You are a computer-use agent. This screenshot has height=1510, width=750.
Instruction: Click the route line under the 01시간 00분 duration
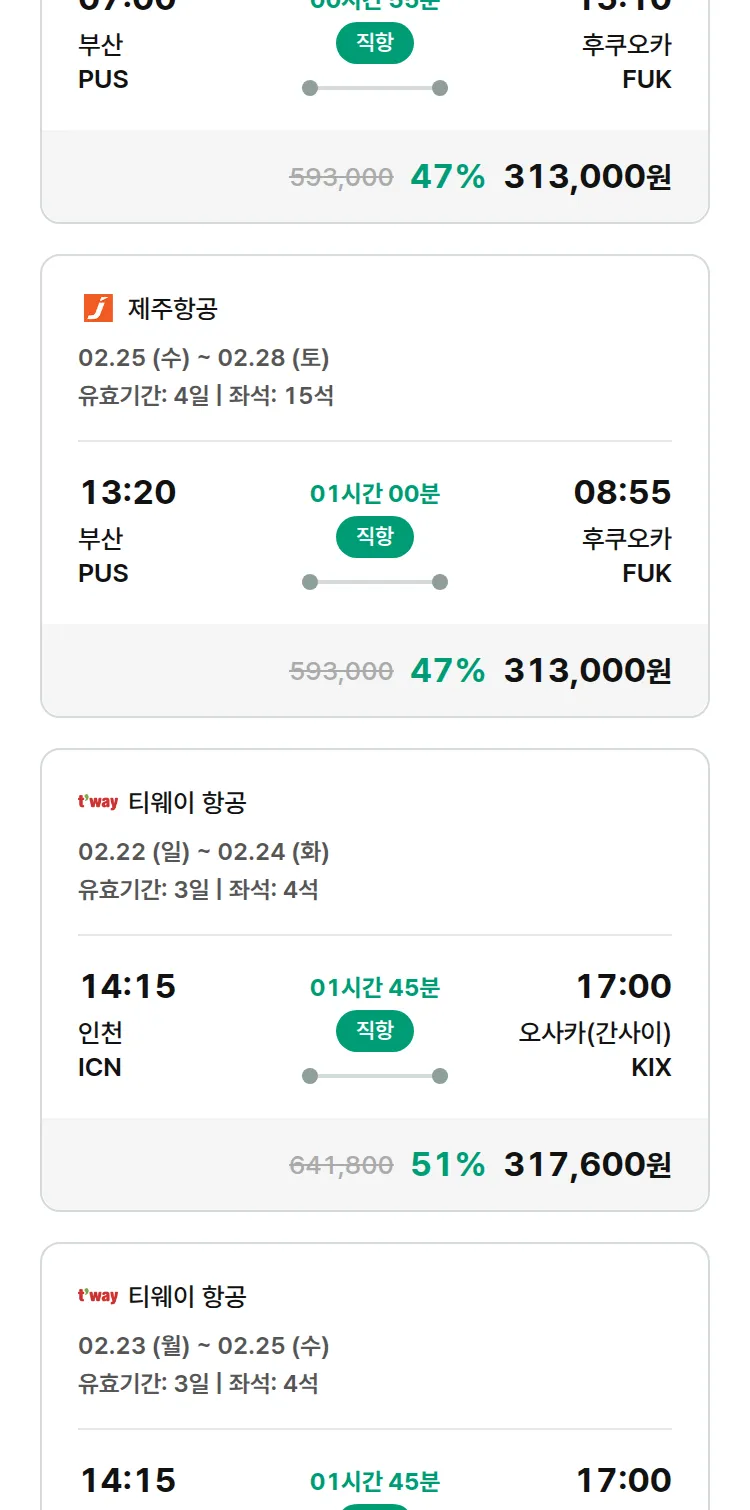(375, 582)
